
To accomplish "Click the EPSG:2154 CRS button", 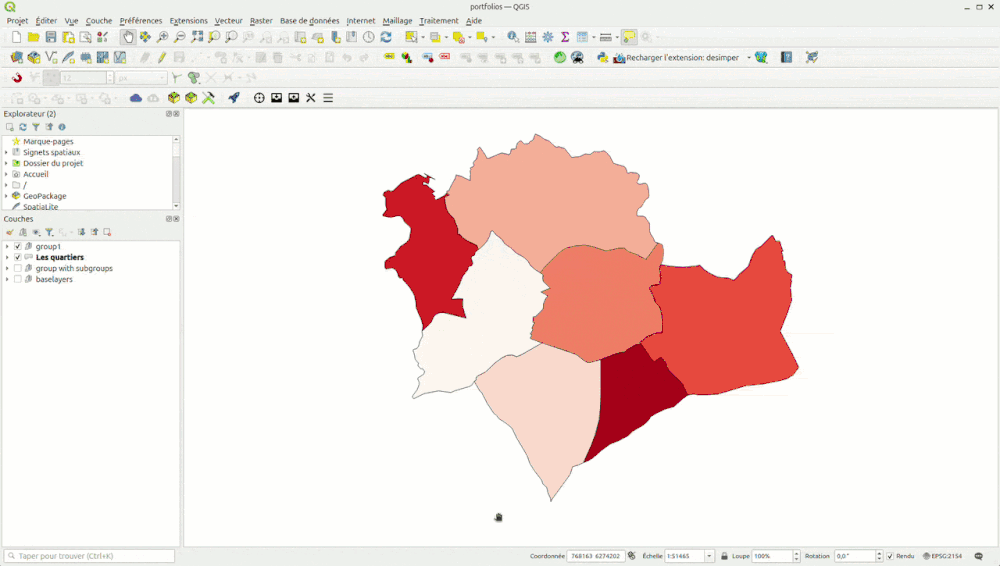I will click(942, 556).
